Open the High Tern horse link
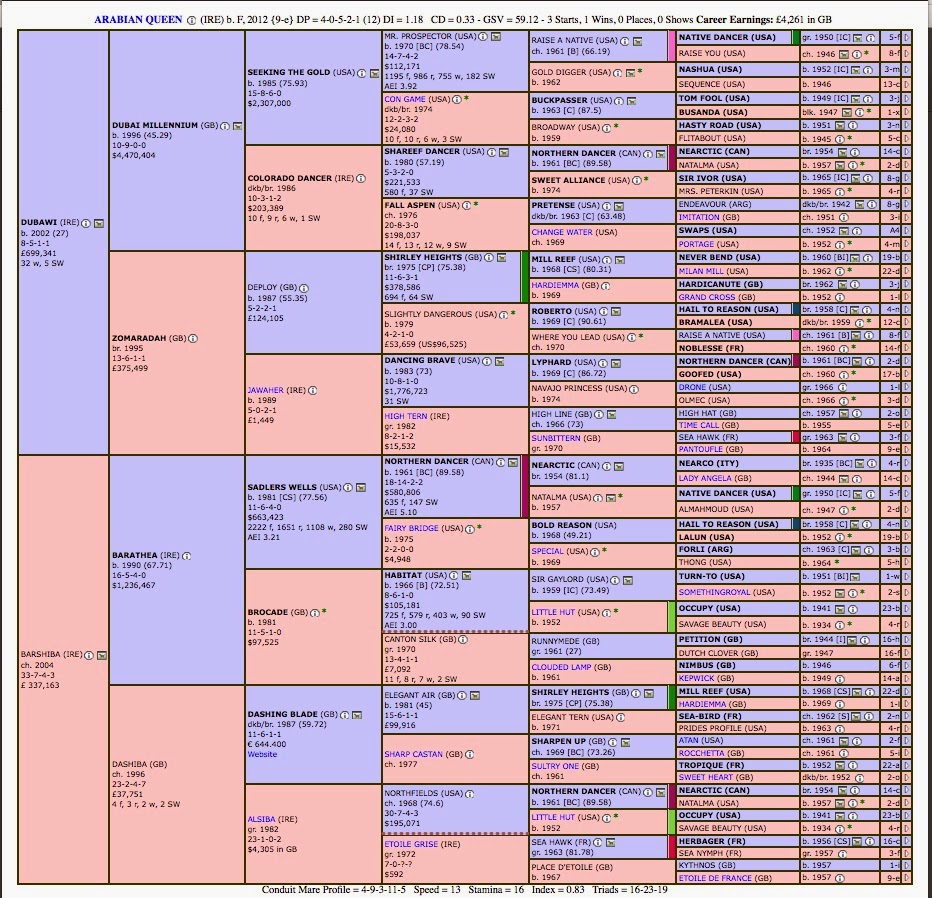The height and width of the screenshot is (898, 932). (405, 417)
